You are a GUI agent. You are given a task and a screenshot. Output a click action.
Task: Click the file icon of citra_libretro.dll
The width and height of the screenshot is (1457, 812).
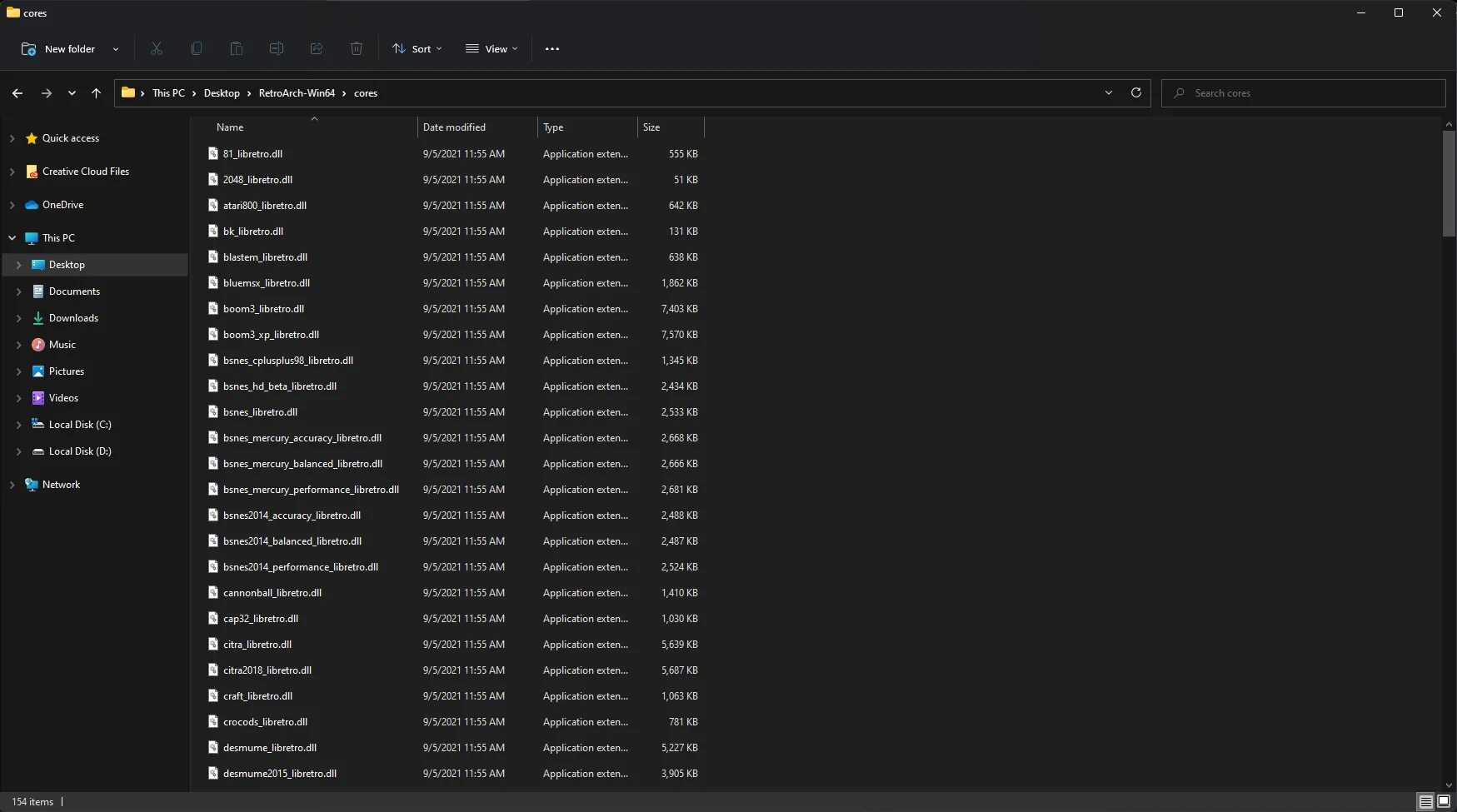pos(213,645)
